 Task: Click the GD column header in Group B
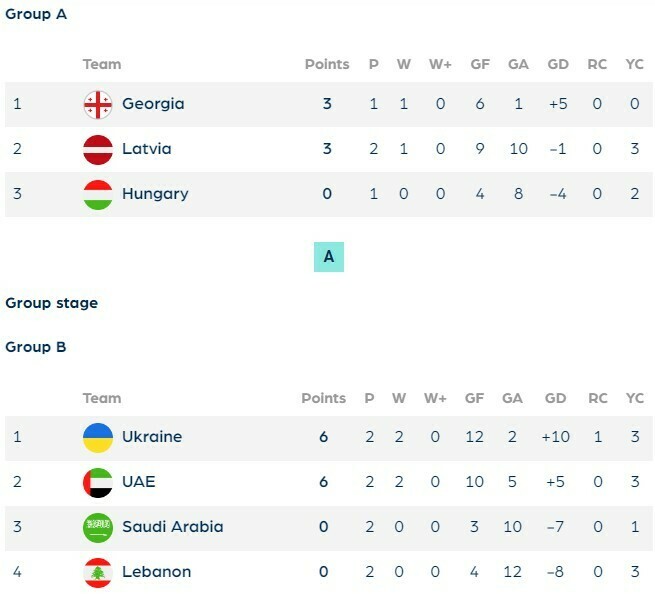pos(555,398)
